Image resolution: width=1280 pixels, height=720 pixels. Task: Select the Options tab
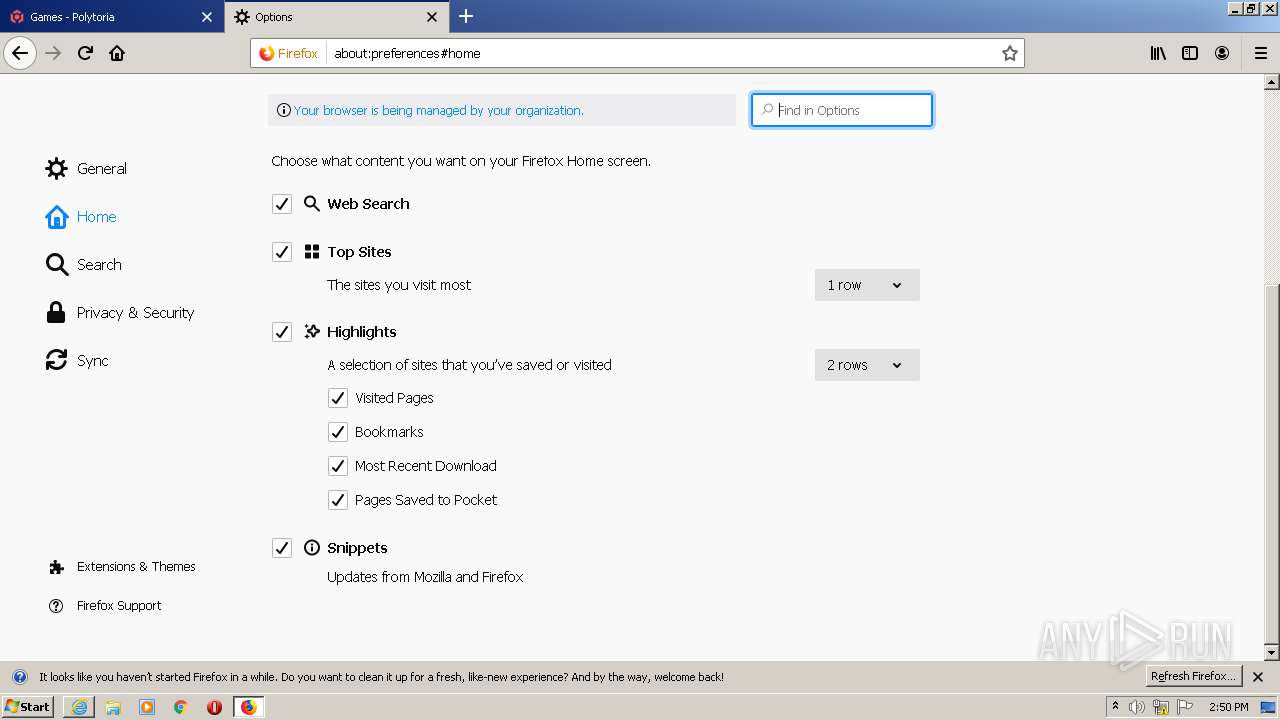[335, 17]
